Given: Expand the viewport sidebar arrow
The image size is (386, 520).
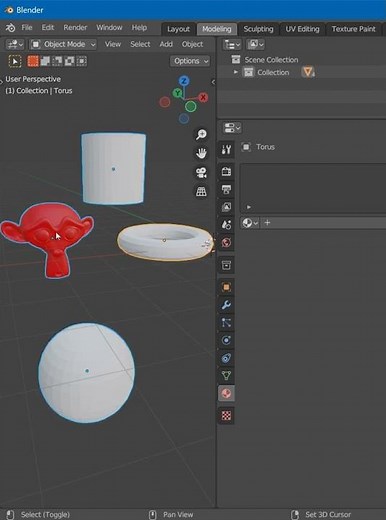Looking at the screenshot, I should point(213,82).
